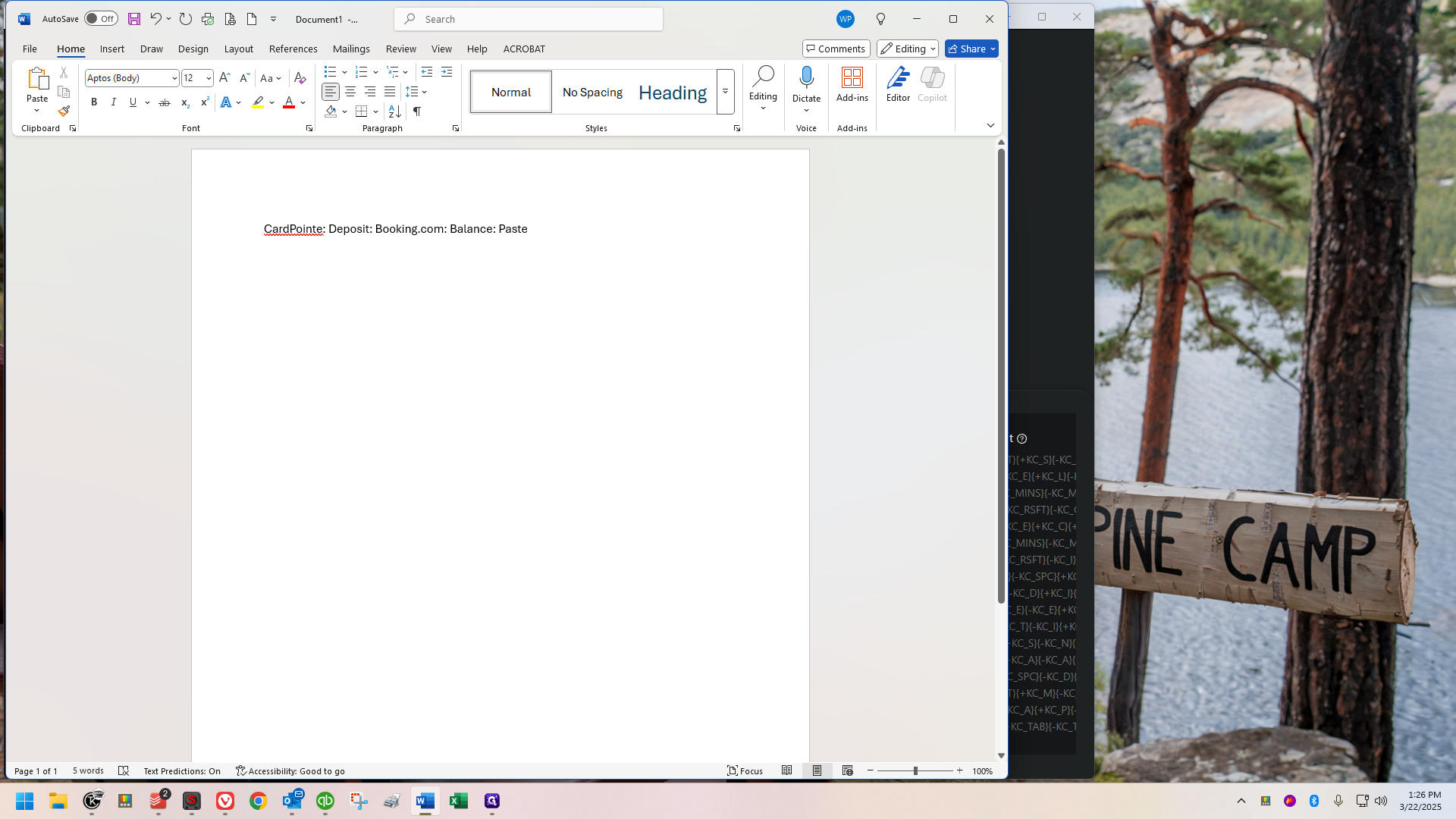Expand the font size dropdown
This screenshot has width=1456, height=819.
click(209, 78)
